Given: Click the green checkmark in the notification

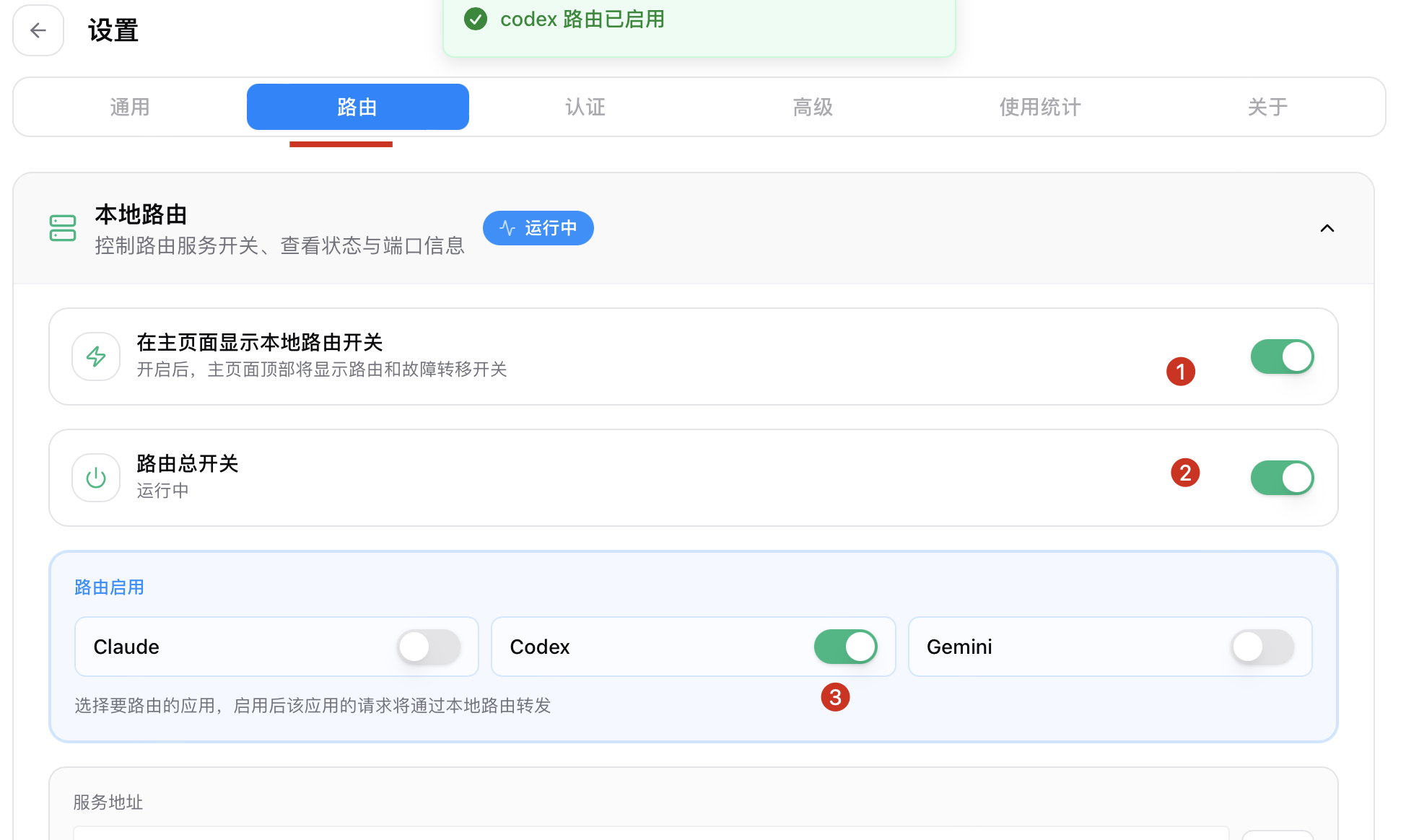Looking at the screenshot, I should pos(476,19).
